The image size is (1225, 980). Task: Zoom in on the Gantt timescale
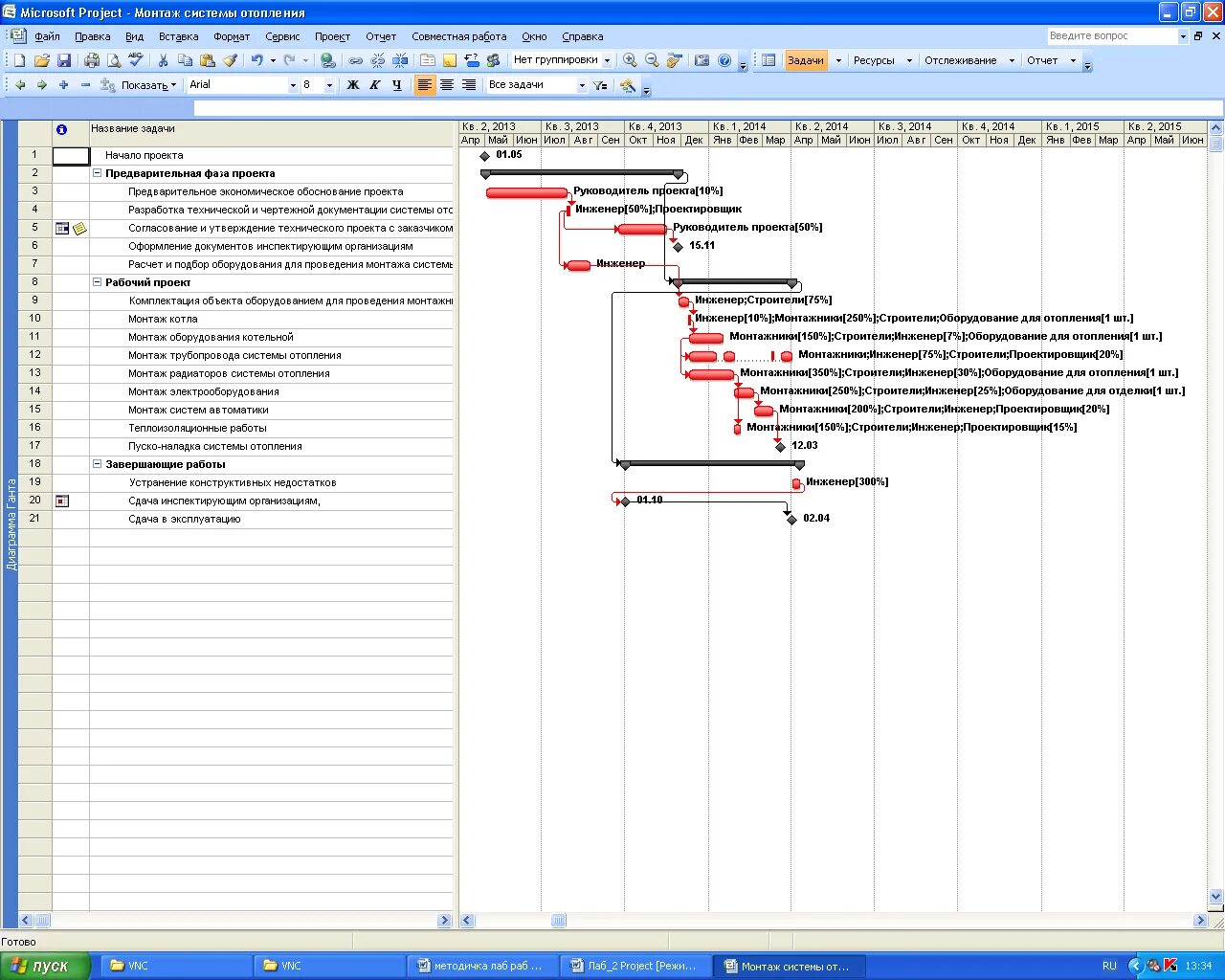(x=630, y=60)
